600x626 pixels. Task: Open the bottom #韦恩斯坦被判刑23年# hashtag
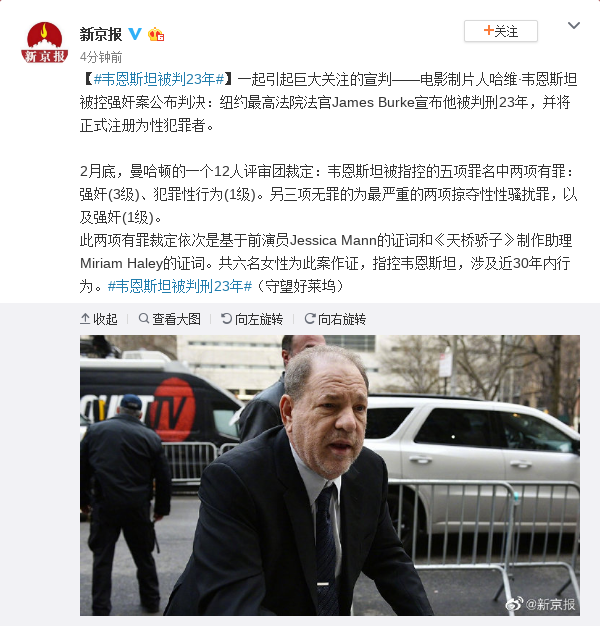point(180,286)
